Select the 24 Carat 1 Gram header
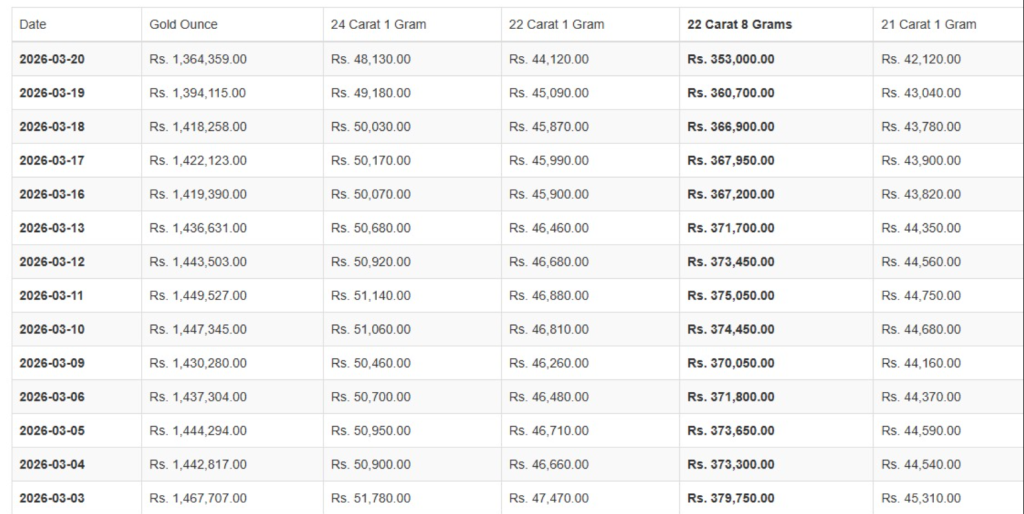The width and height of the screenshot is (1024, 514). click(x=378, y=24)
